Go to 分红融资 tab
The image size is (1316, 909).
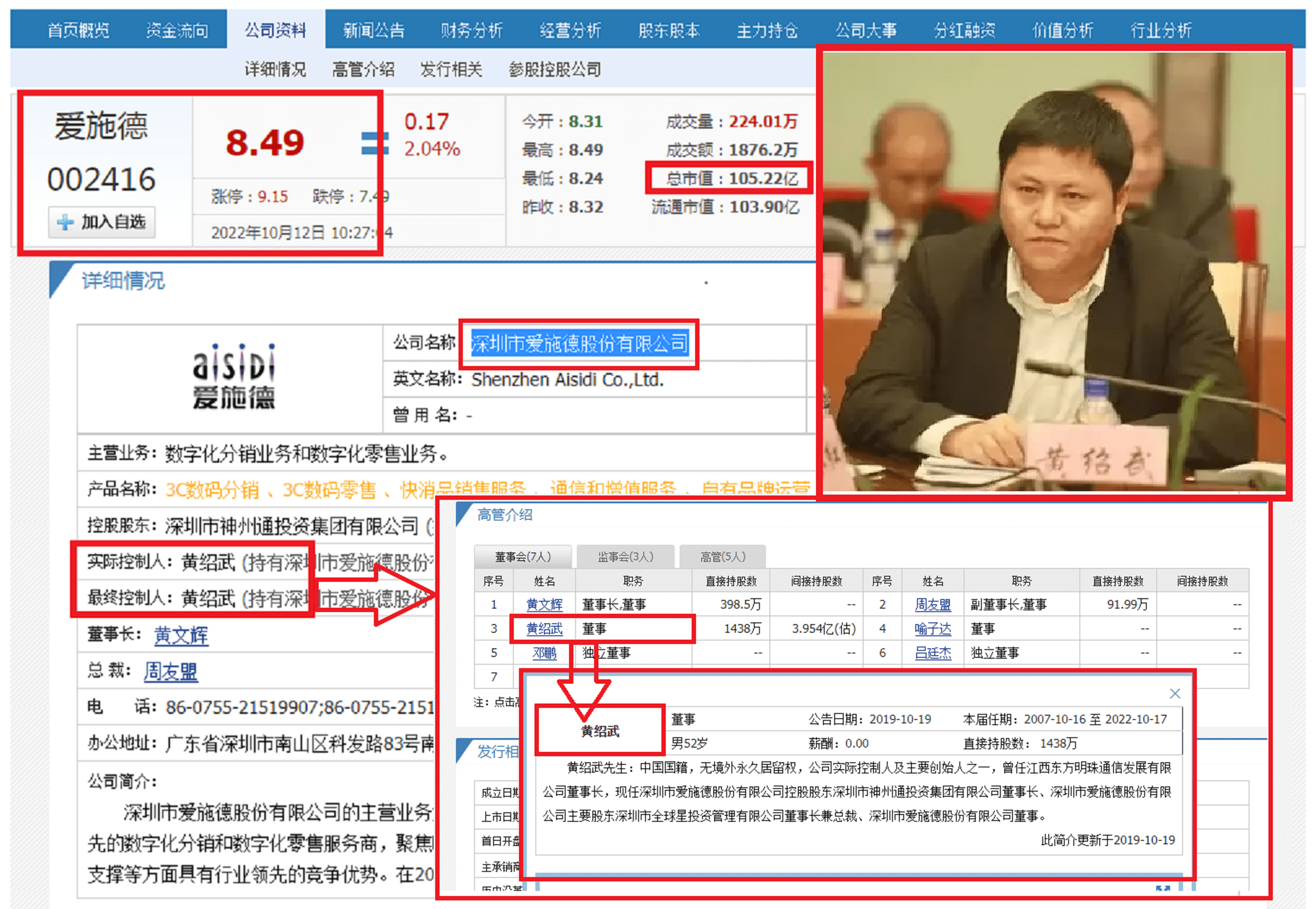click(x=965, y=30)
